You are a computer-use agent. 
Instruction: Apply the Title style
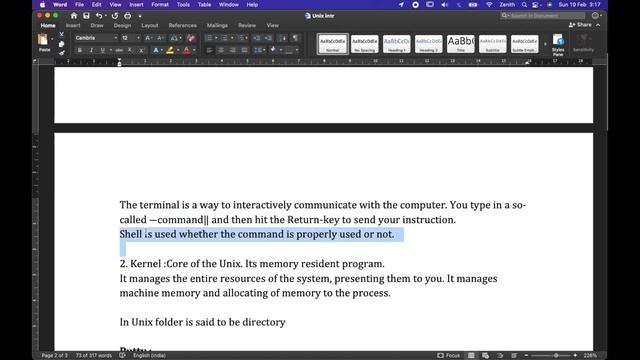coord(460,44)
